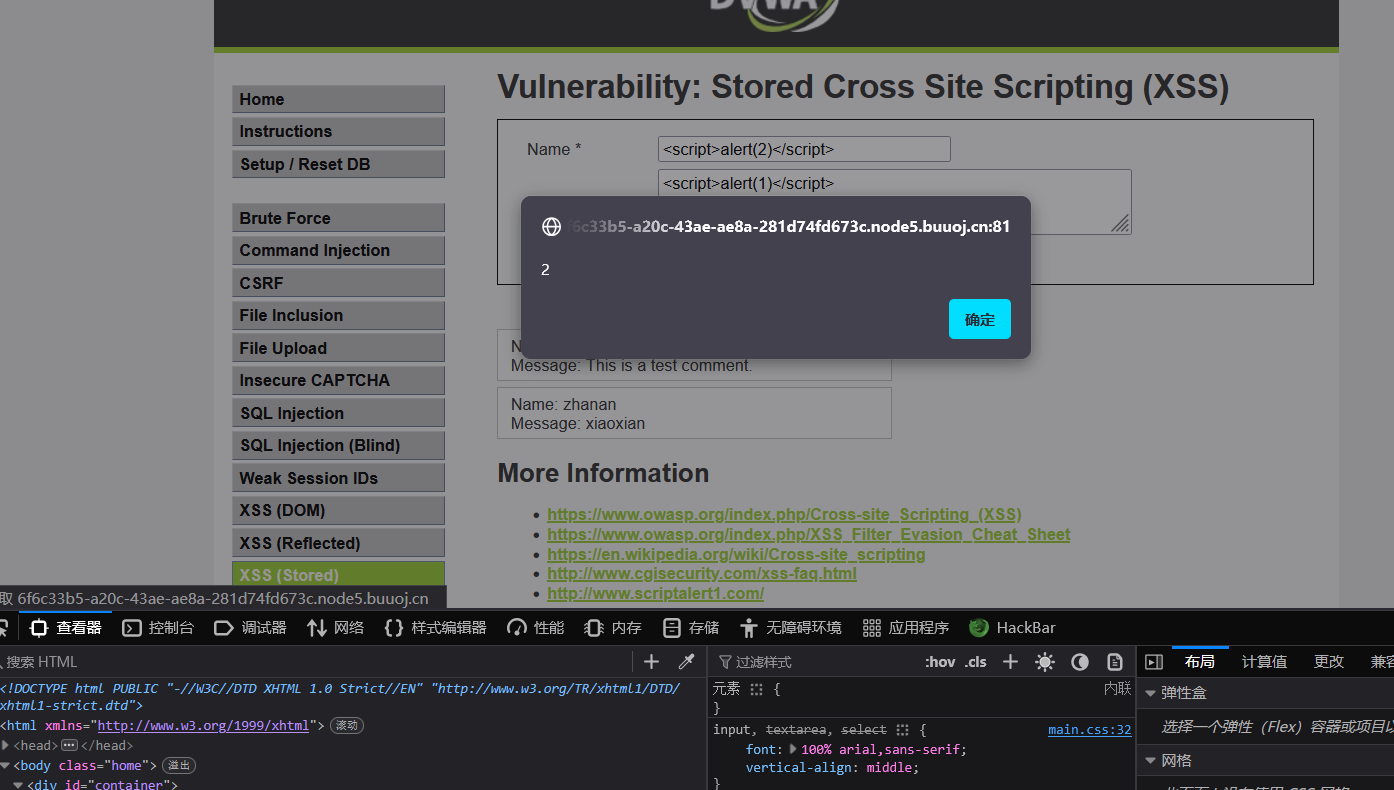Open the Wikipedia Cross-site_scripting link
Viewport: 1394px width, 790px height.
coord(736,554)
